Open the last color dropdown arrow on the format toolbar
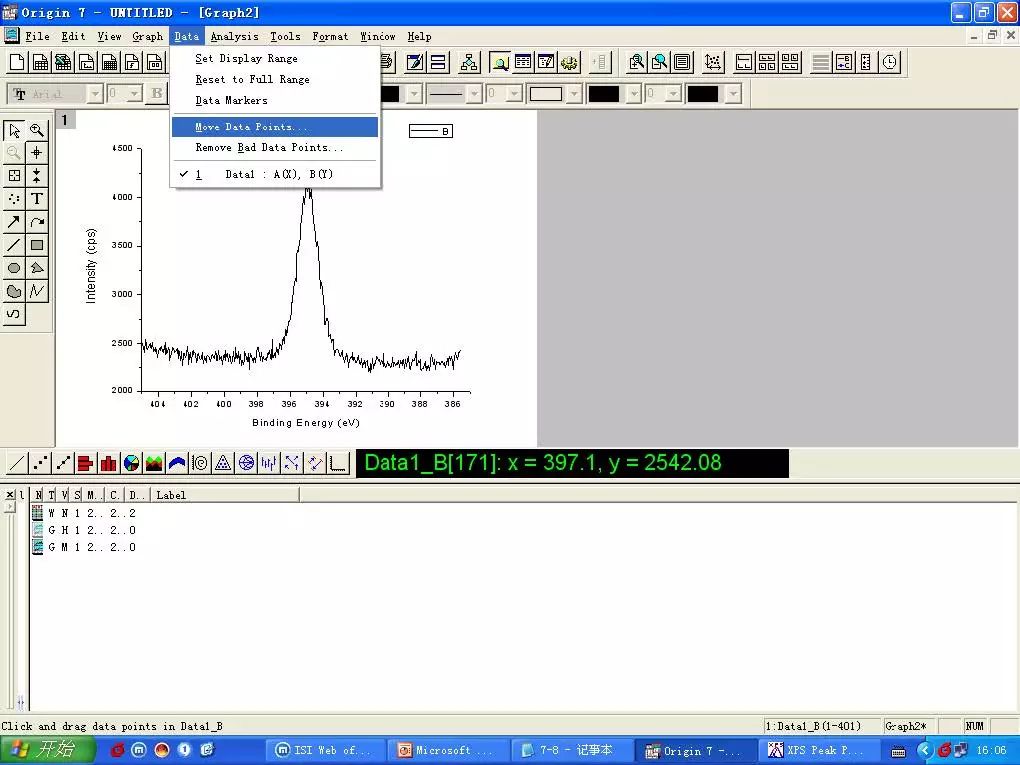Image resolution: width=1020 pixels, height=765 pixels. click(x=733, y=94)
